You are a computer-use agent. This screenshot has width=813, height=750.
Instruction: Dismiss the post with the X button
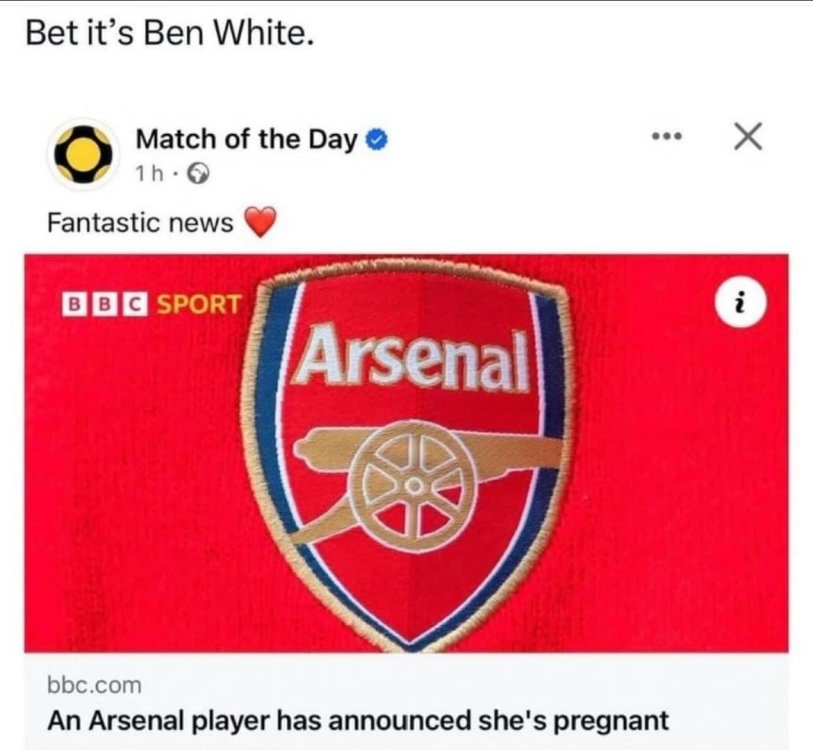pyautogui.click(x=747, y=138)
